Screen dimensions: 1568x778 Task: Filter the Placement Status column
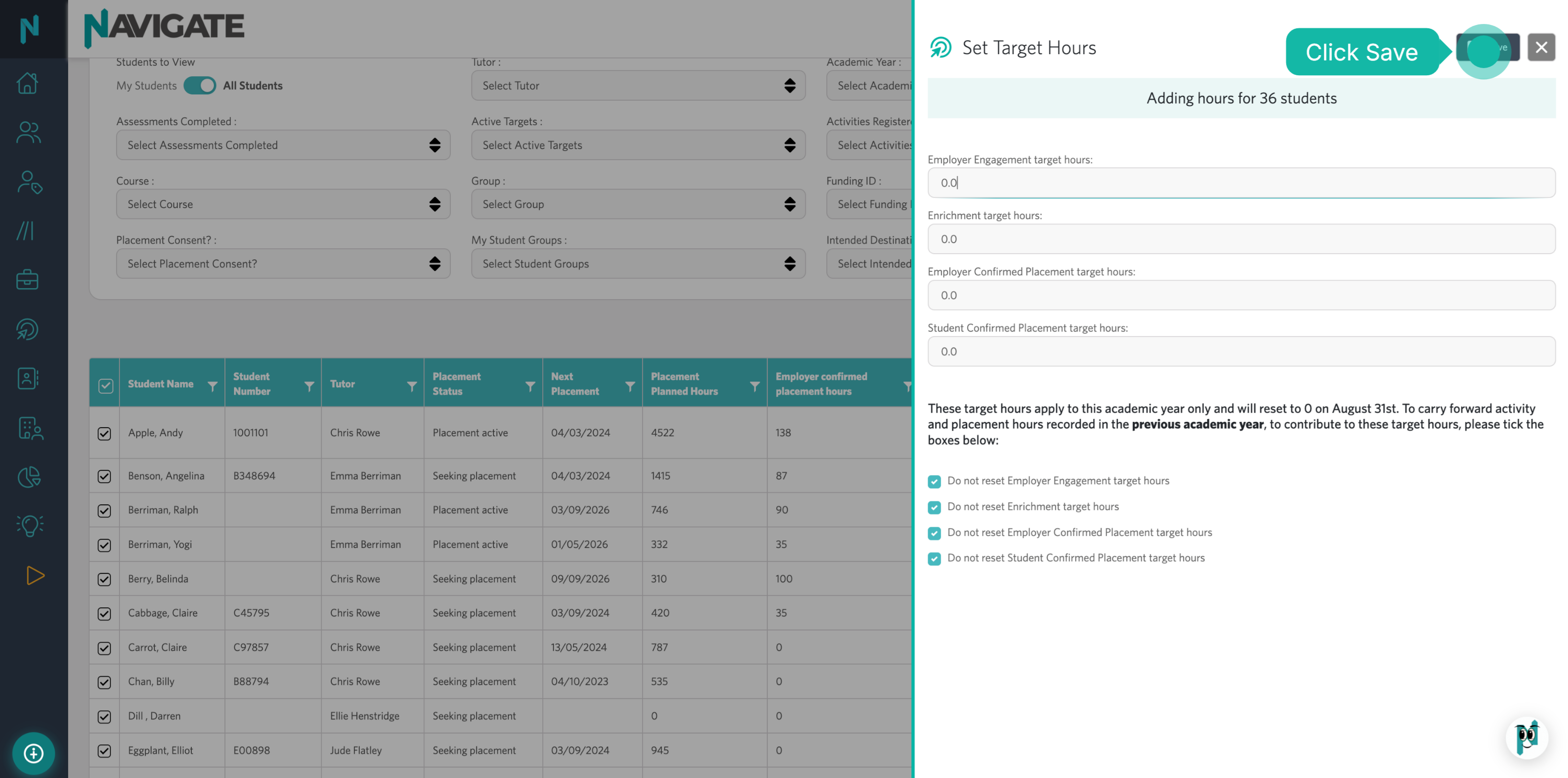click(x=530, y=386)
